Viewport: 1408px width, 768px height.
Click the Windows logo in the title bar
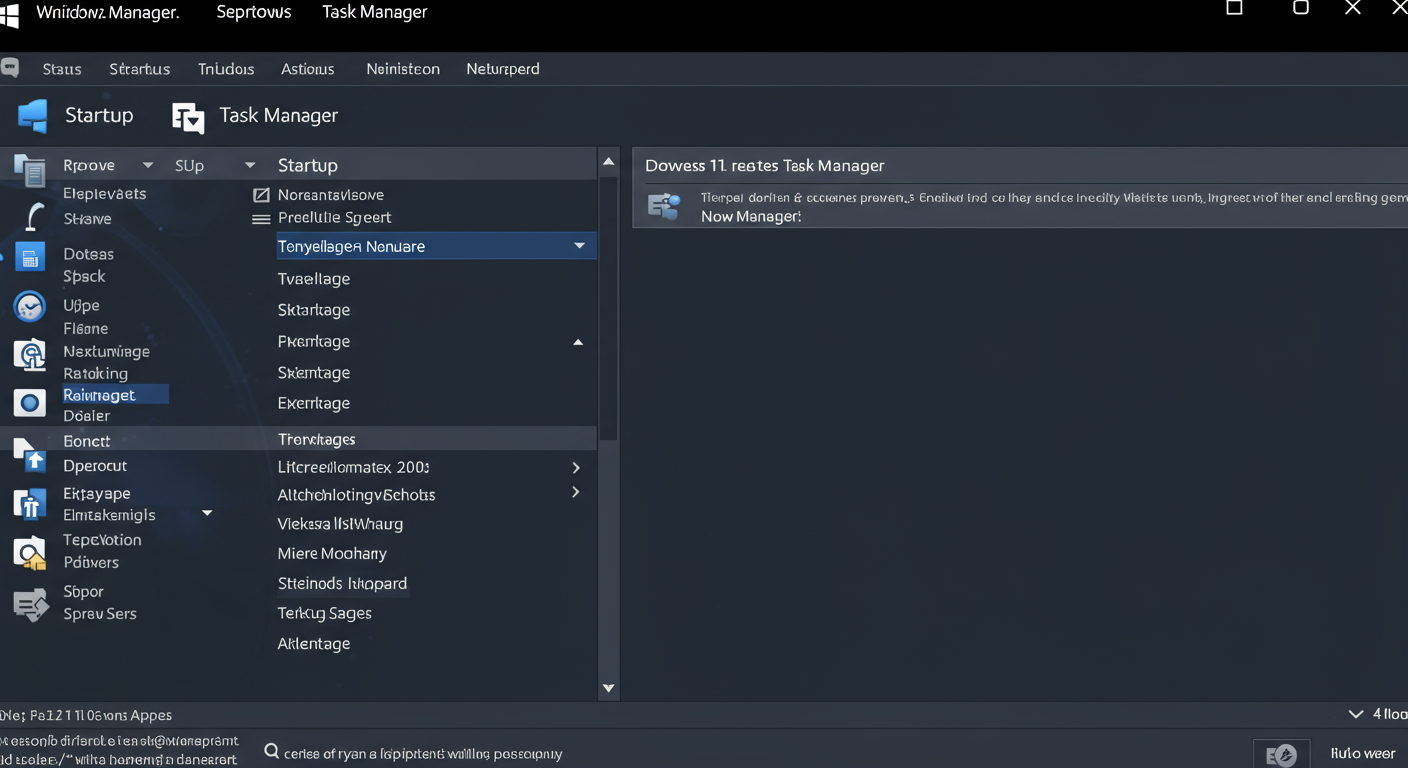[x=9, y=15]
